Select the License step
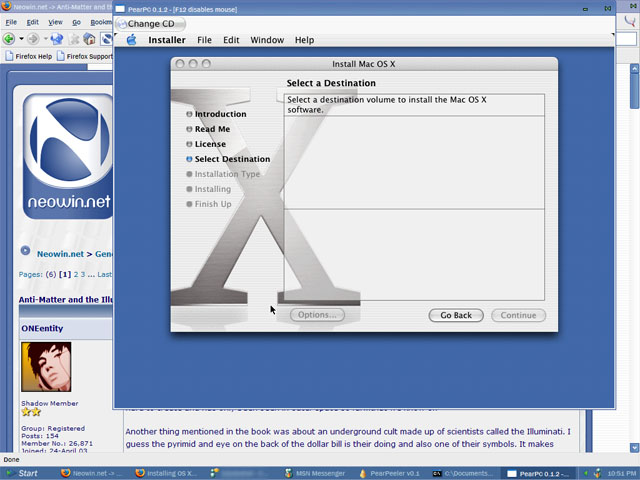640x480 pixels. pyautogui.click(x=206, y=144)
